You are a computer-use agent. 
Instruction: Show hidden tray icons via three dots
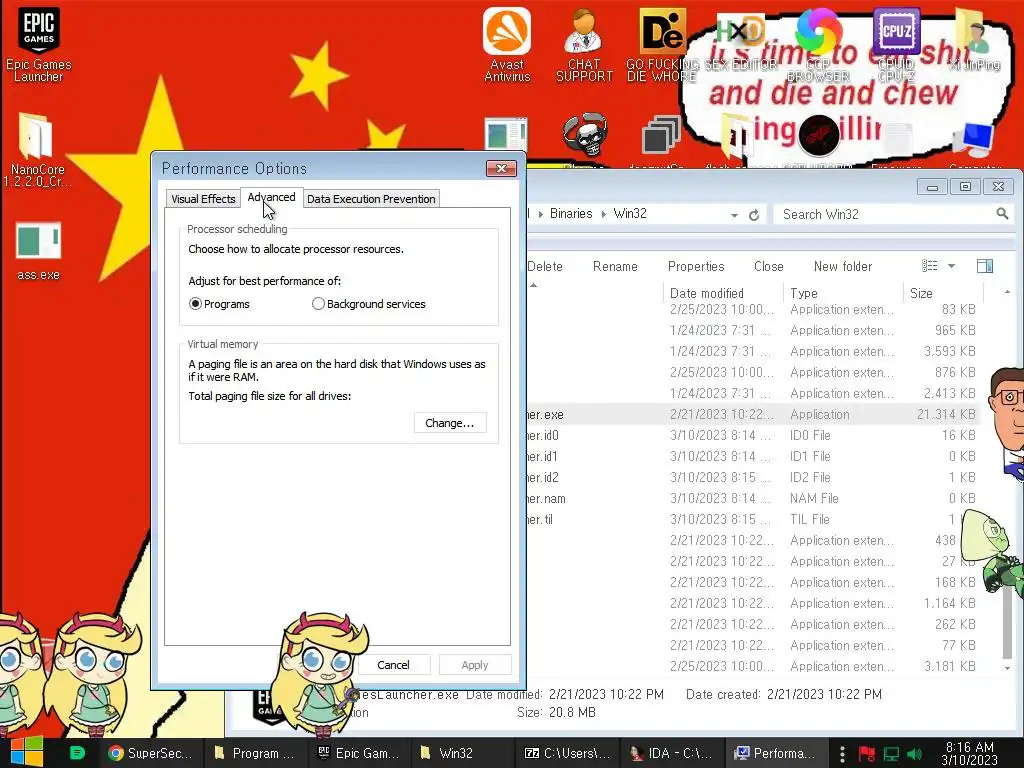842,754
